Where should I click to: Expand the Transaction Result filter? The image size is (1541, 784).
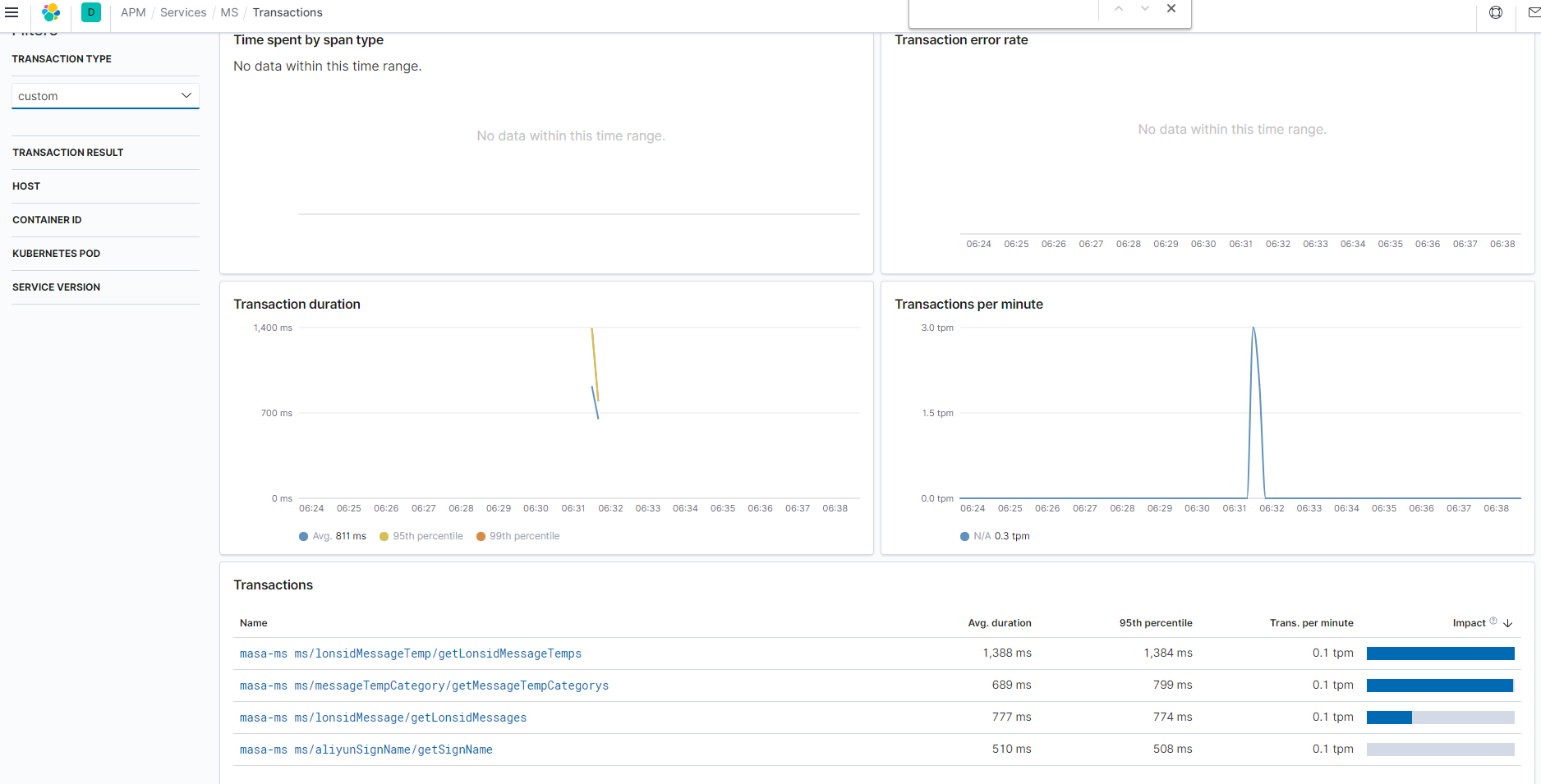coord(105,153)
